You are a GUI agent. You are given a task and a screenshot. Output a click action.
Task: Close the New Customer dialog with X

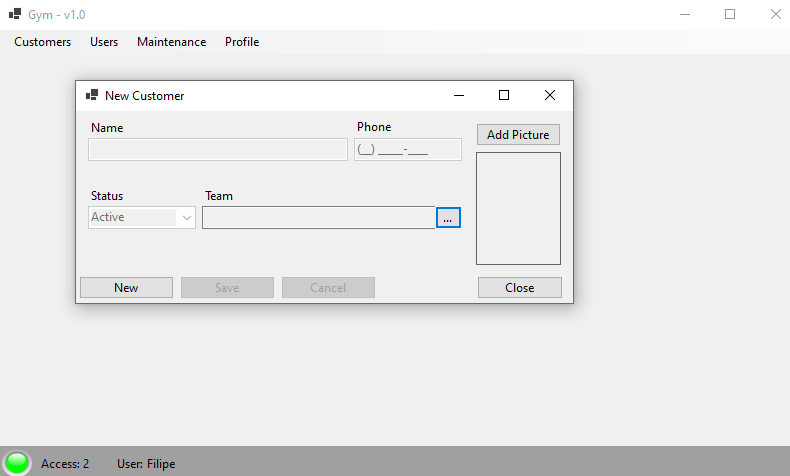[550, 95]
